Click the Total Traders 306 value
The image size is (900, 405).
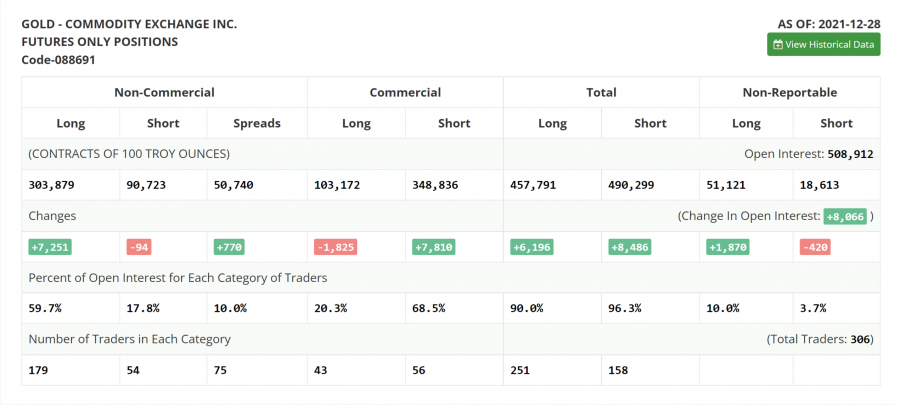[x=860, y=339]
